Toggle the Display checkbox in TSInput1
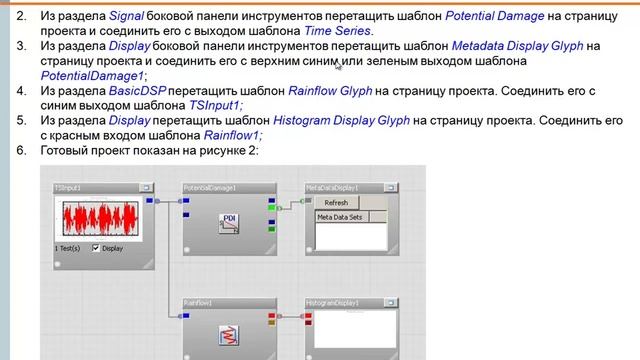This screenshot has height=360, width=640. click(96, 248)
